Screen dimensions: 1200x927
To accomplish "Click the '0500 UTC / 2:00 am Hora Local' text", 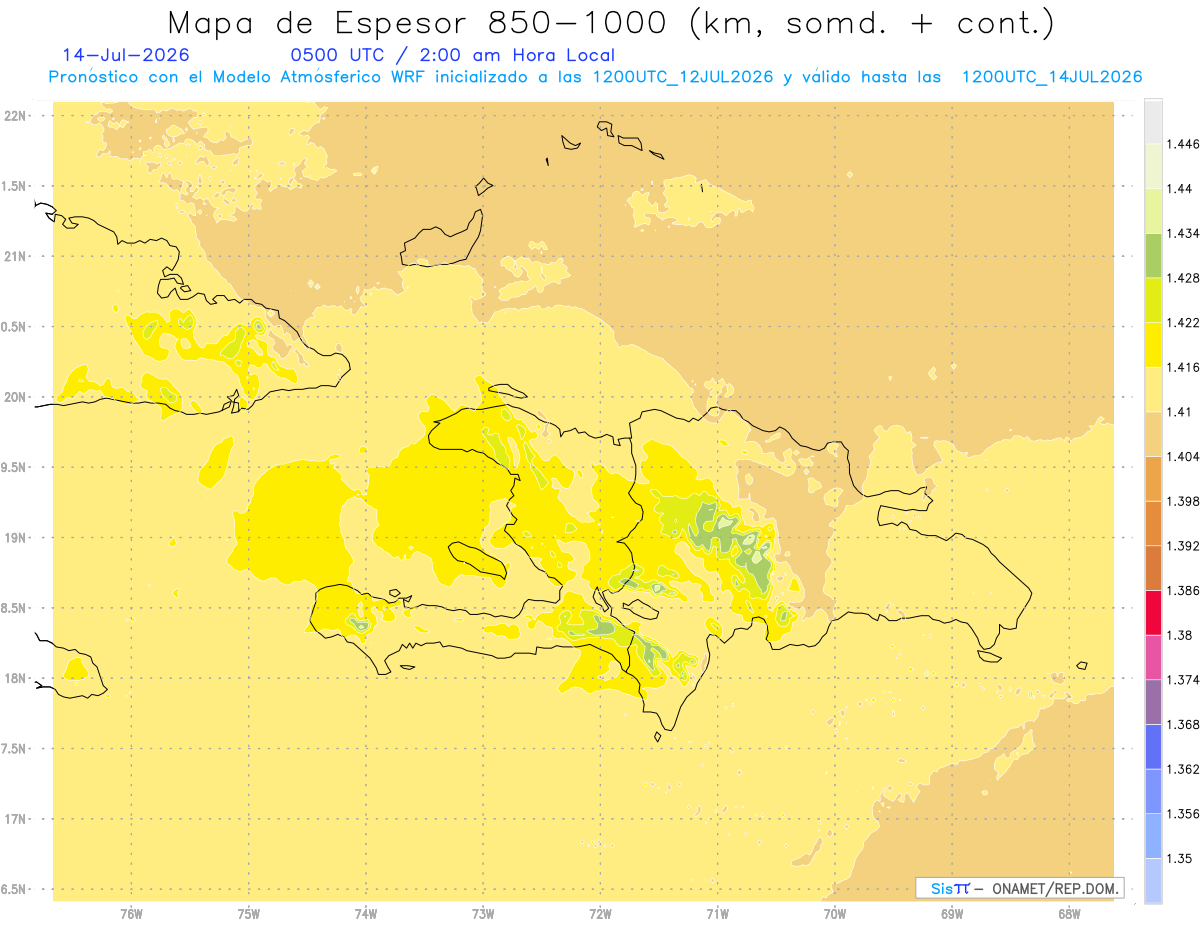I will [x=453, y=56].
